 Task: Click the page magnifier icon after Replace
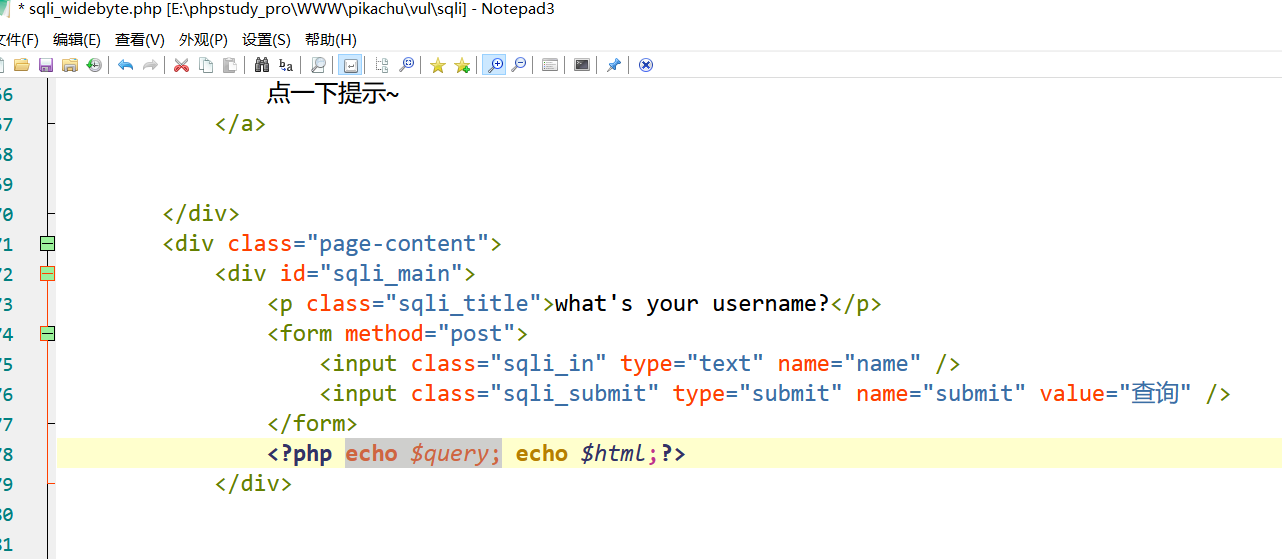pyautogui.click(x=318, y=65)
